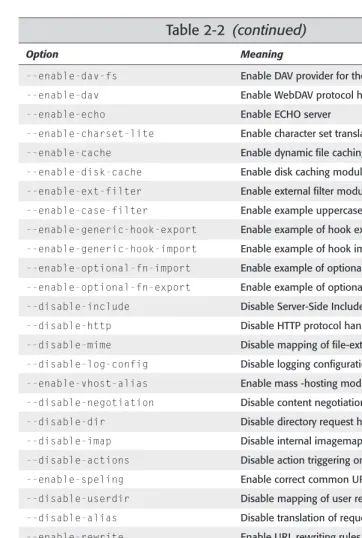Click the --enable-disk-cache option
This screenshot has height=538, width=362.
(x=84, y=172)
